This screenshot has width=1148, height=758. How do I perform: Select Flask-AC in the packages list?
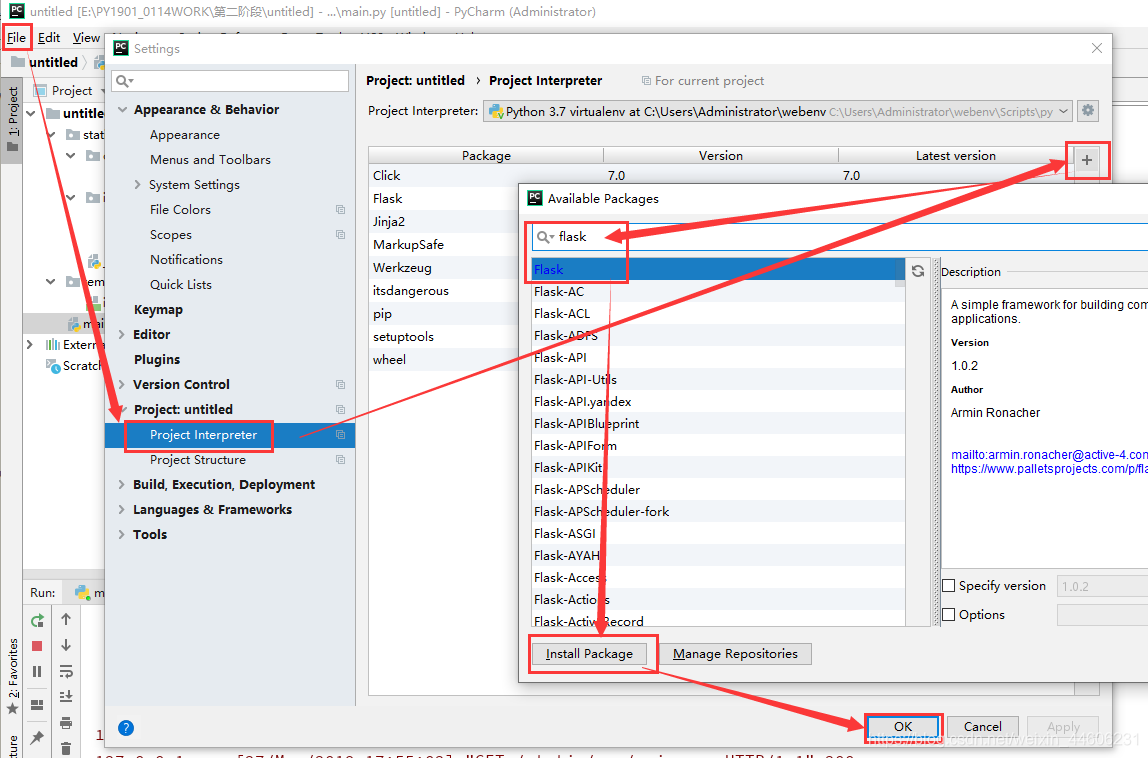coord(718,291)
